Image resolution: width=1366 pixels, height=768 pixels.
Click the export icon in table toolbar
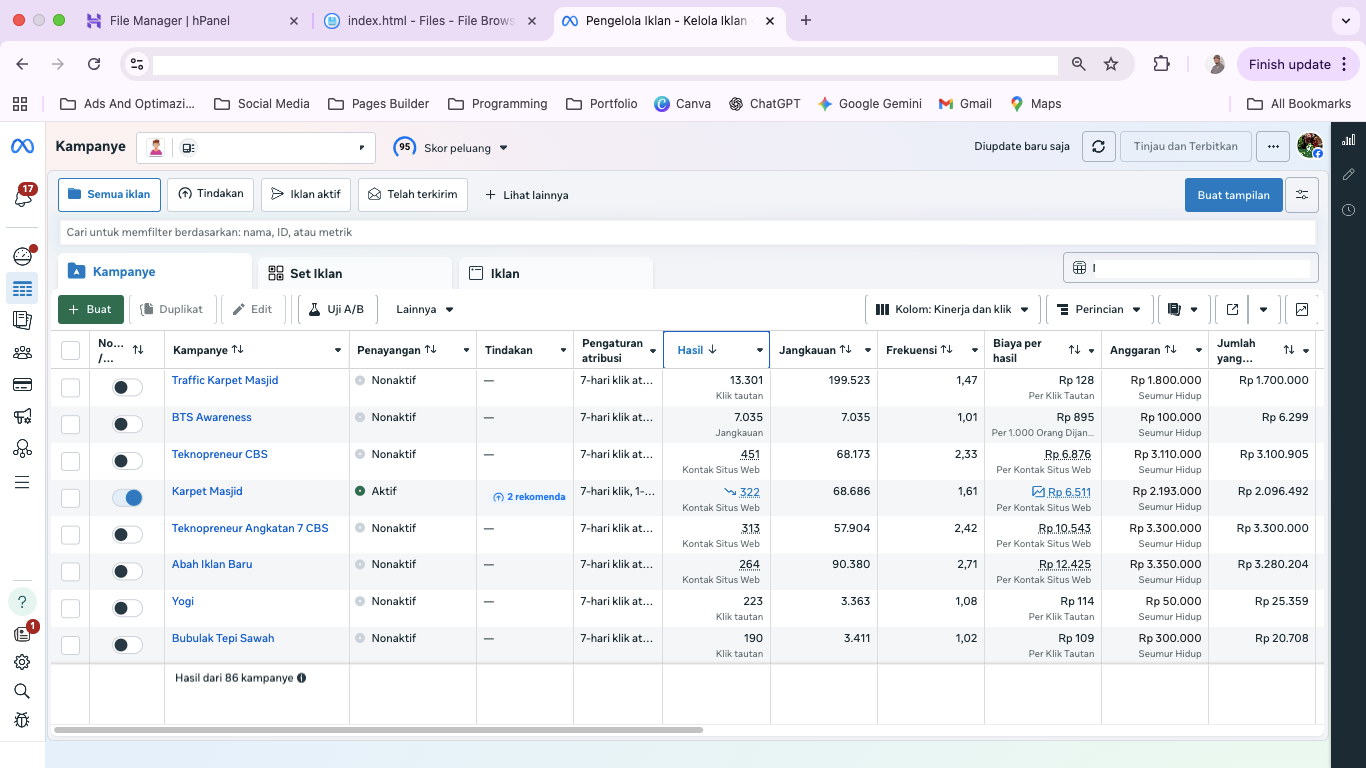[1232, 310]
